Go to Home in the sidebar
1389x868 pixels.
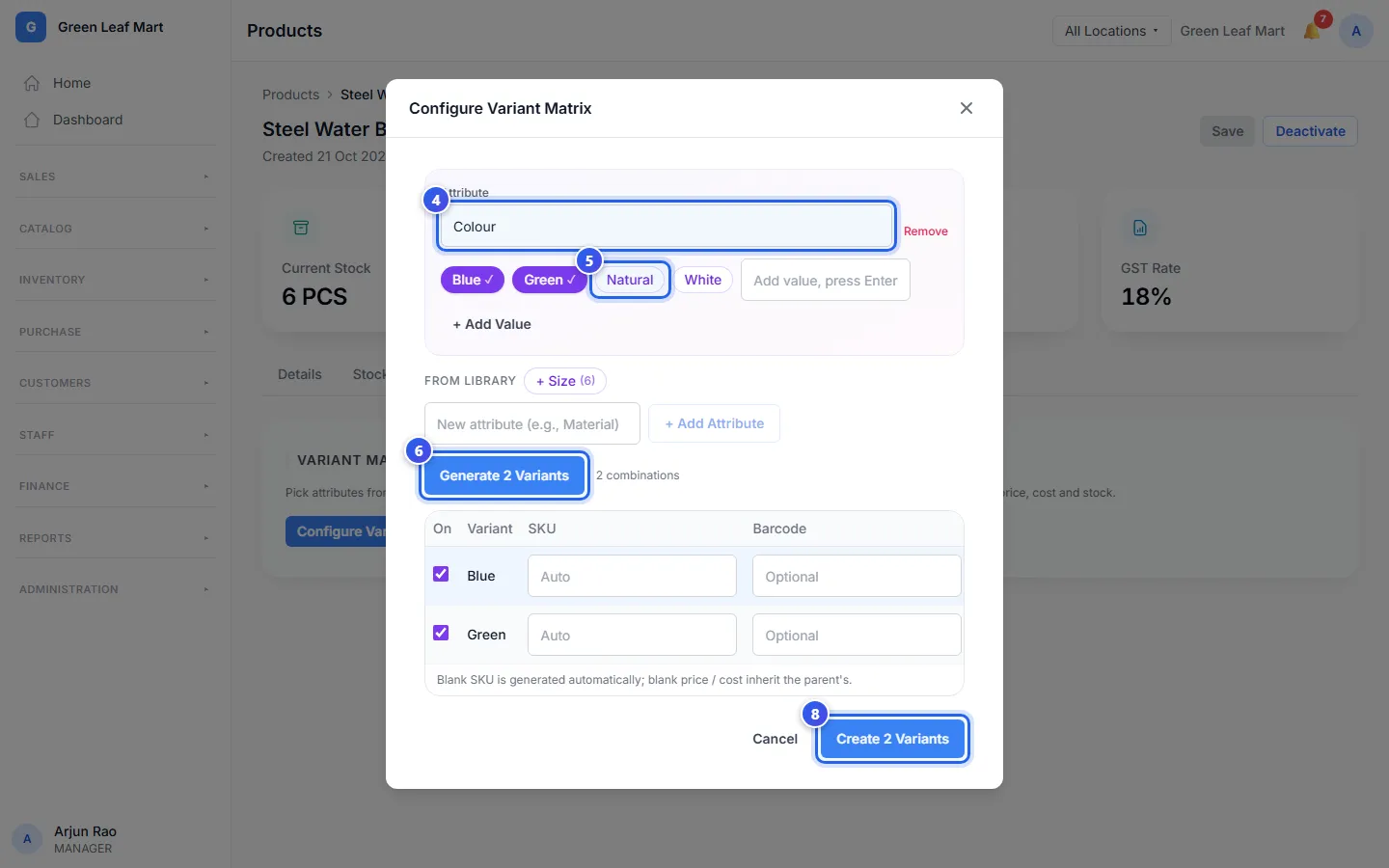click(x=116, y=83)
